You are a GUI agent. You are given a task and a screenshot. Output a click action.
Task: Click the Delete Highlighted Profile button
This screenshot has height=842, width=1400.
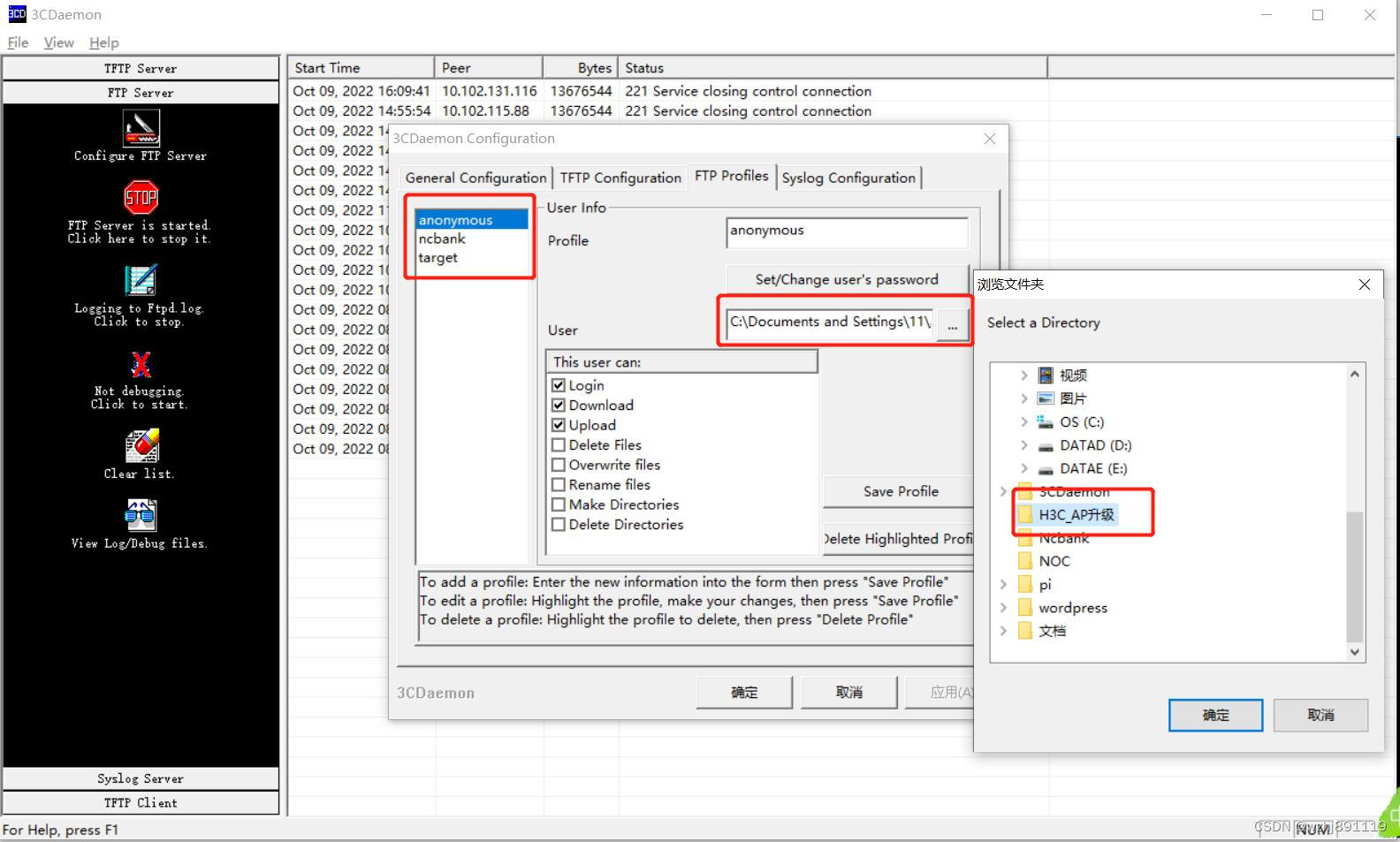tap(899, 539)
